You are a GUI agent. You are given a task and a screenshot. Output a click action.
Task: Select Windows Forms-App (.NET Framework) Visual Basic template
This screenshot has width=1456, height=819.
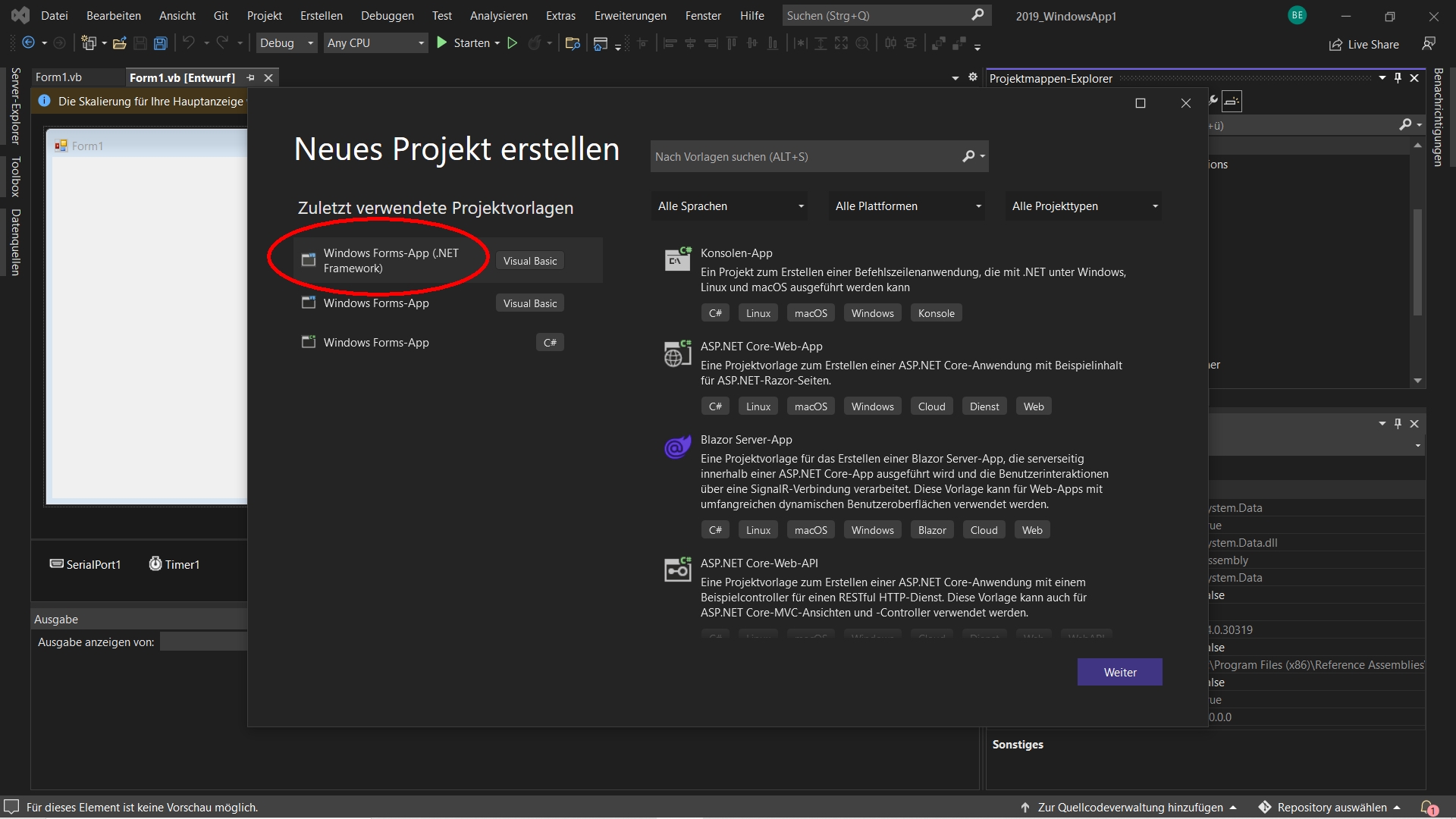448,260
